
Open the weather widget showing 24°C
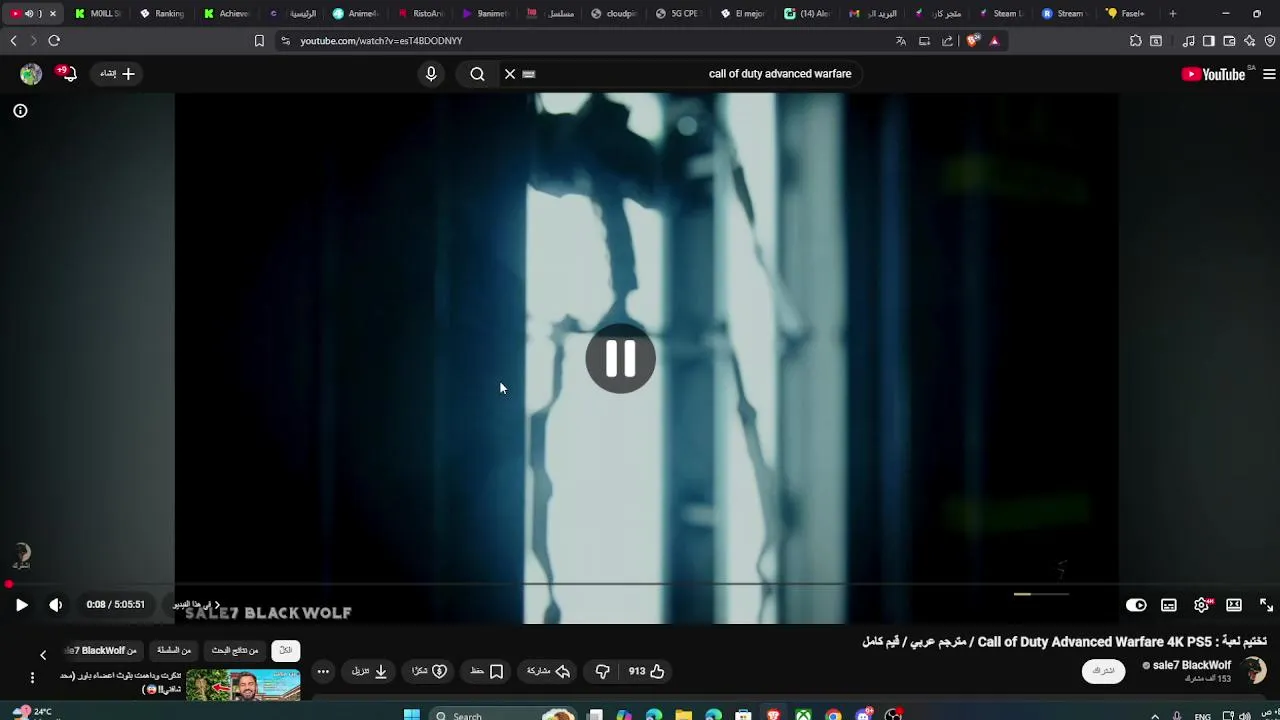pyautogui.click(x=30, y=712)
